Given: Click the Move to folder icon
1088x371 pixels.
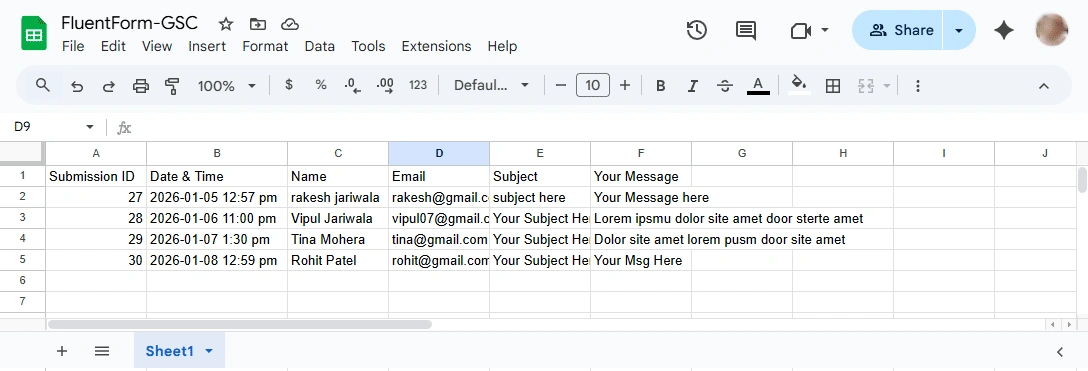Looking at the screenshot, I should click(258, 24).
